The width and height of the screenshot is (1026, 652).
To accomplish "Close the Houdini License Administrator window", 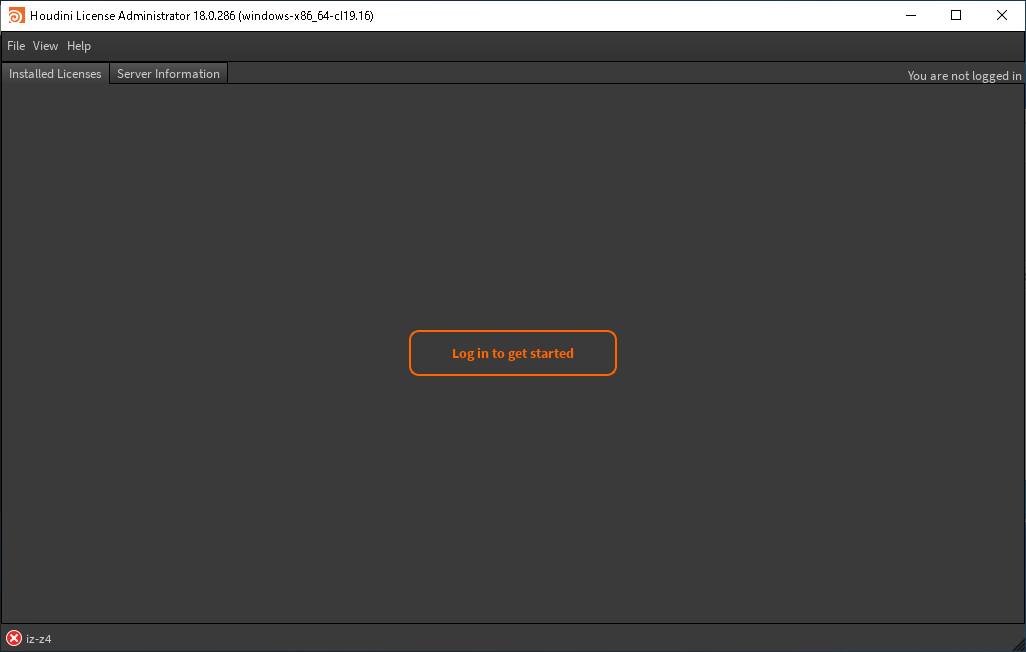I will coord(1002,15).
